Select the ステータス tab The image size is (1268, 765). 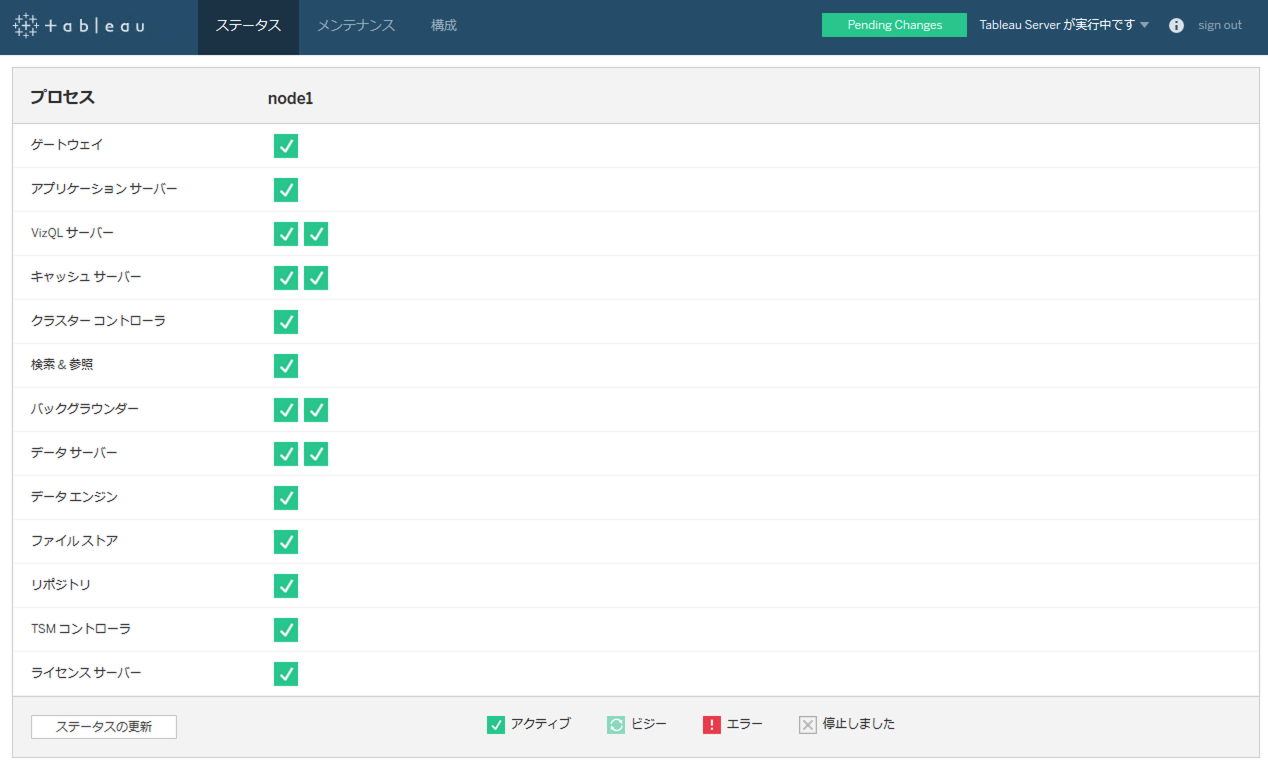point(248,25)
